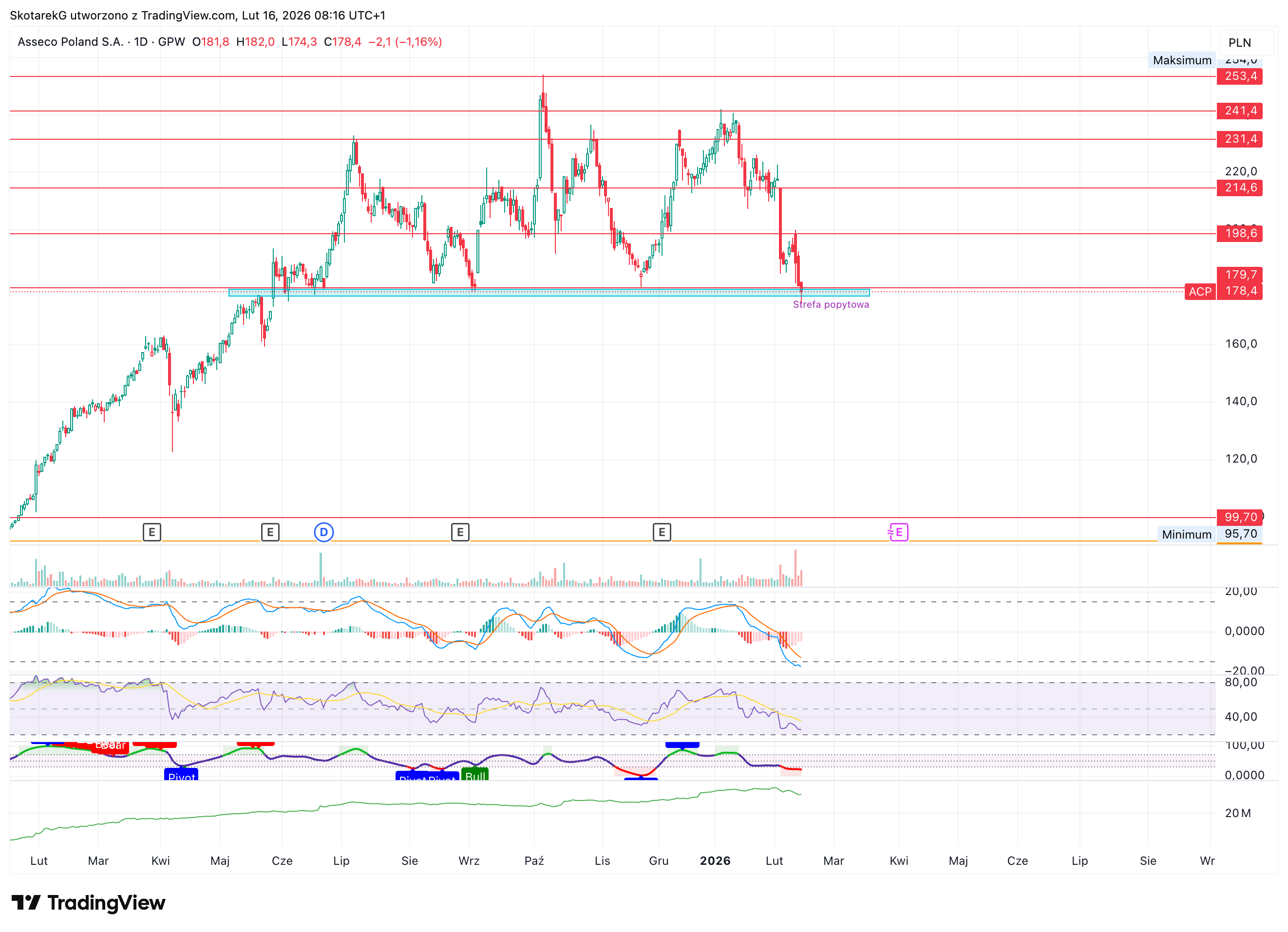The image size is (1288, 932).
Task: Click the 20 M volume axis label
Action: tap(1238, 813)
